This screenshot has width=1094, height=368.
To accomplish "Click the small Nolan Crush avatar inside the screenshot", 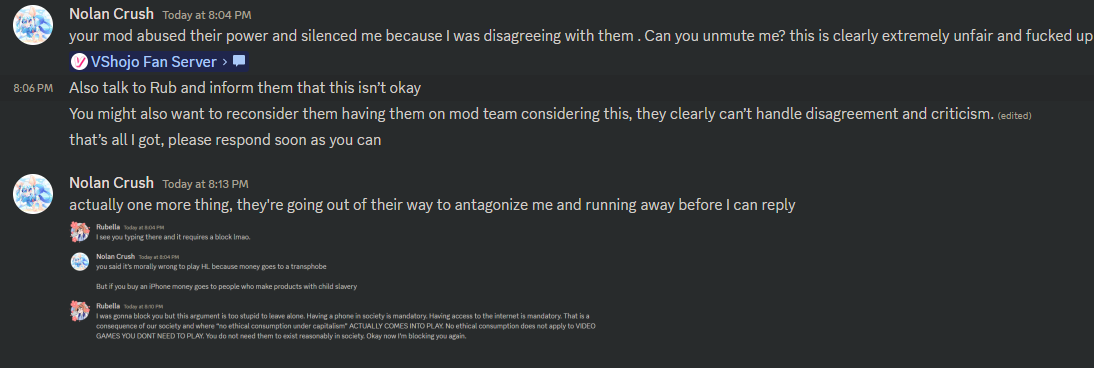I will [x=80, y=262].
